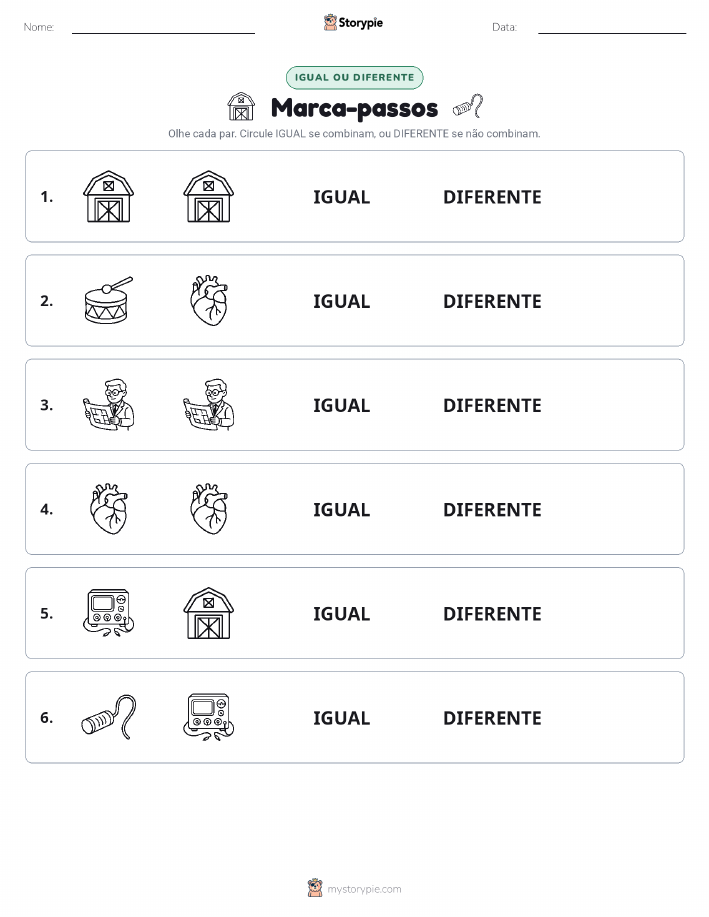The image size is (709, 917).
Task: Click the heart icon in row 2
Action: point(209,301)
